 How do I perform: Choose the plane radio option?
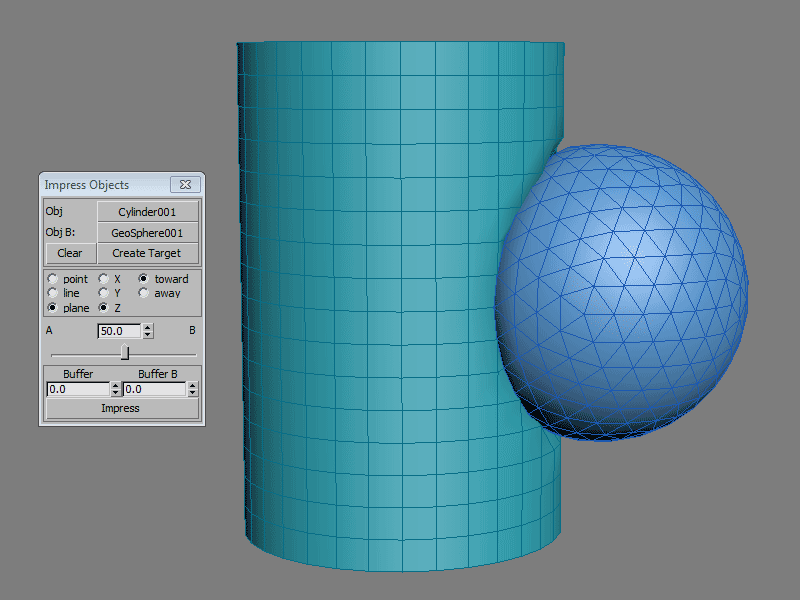[x=53, y=308]
